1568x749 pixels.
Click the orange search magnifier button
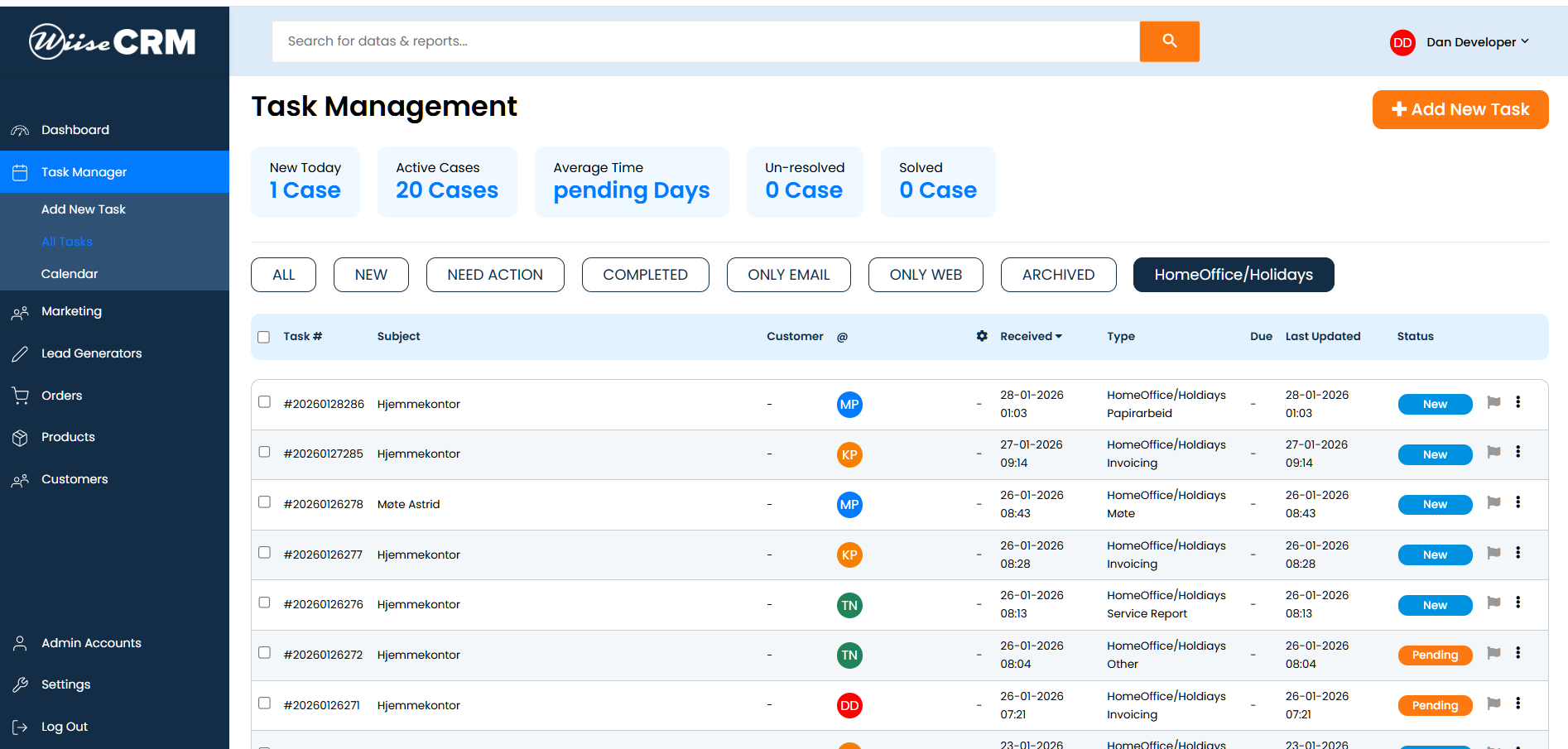point(1168,41)
